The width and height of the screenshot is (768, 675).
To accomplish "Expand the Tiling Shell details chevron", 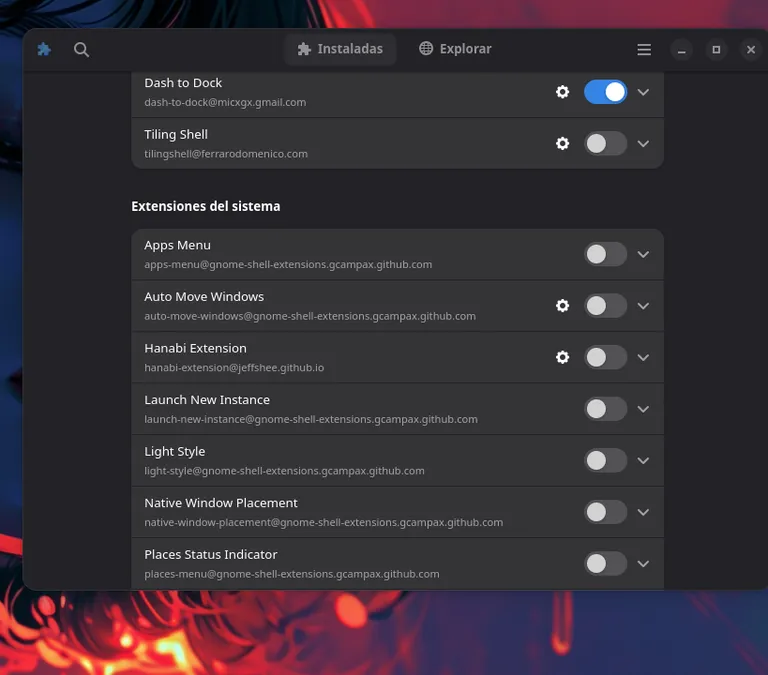I will tap(643, 144).
